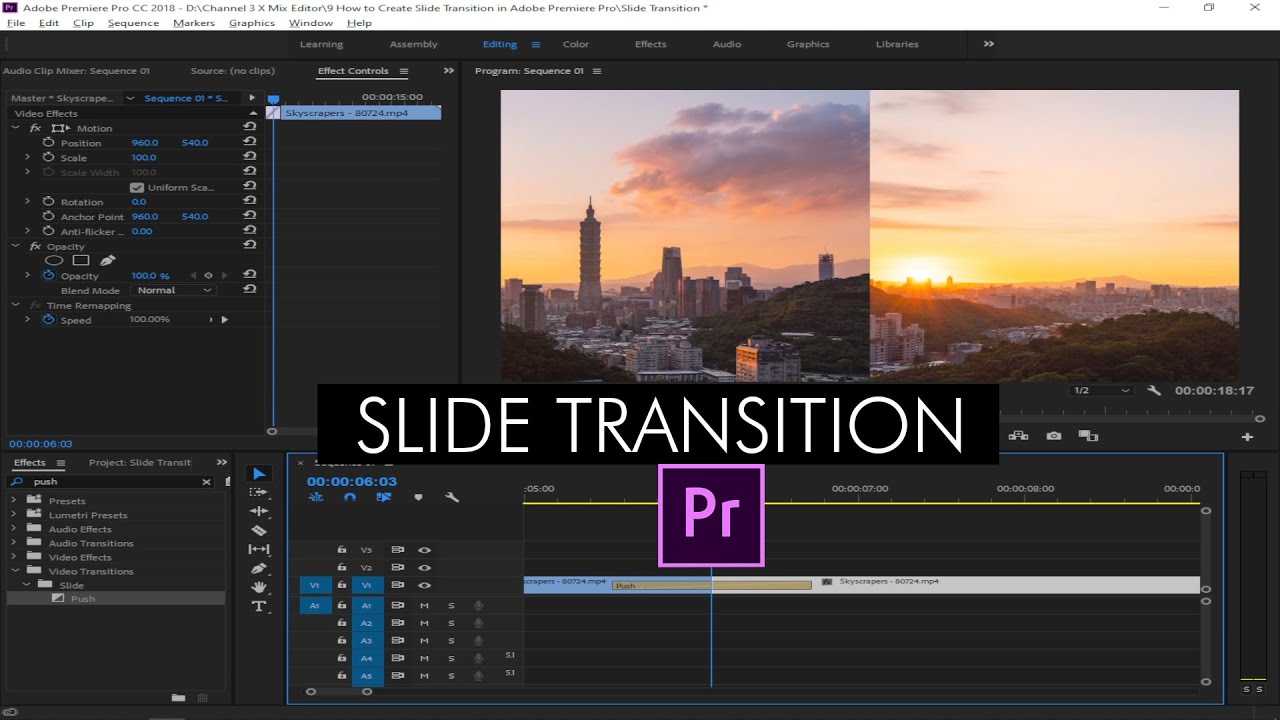Uncheck the Uniform Scale checkbox
Screen dimensions: 1280x720
tap(137, 187)
